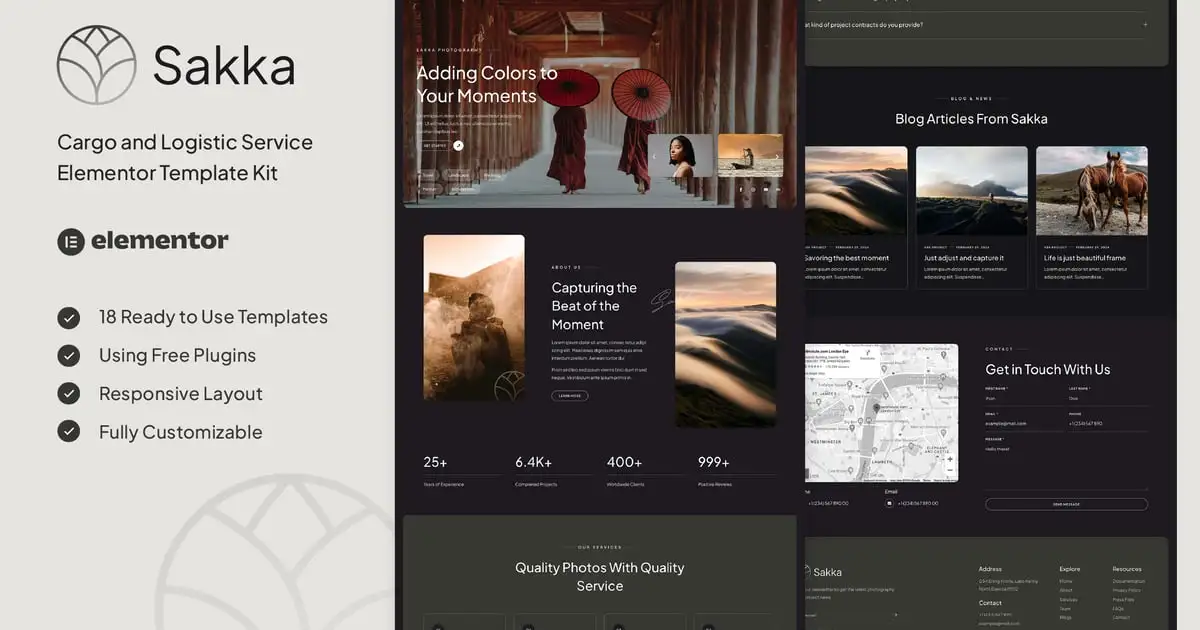
Task: Click the 'Fully Customizable' text
Action: pos(180,432)
